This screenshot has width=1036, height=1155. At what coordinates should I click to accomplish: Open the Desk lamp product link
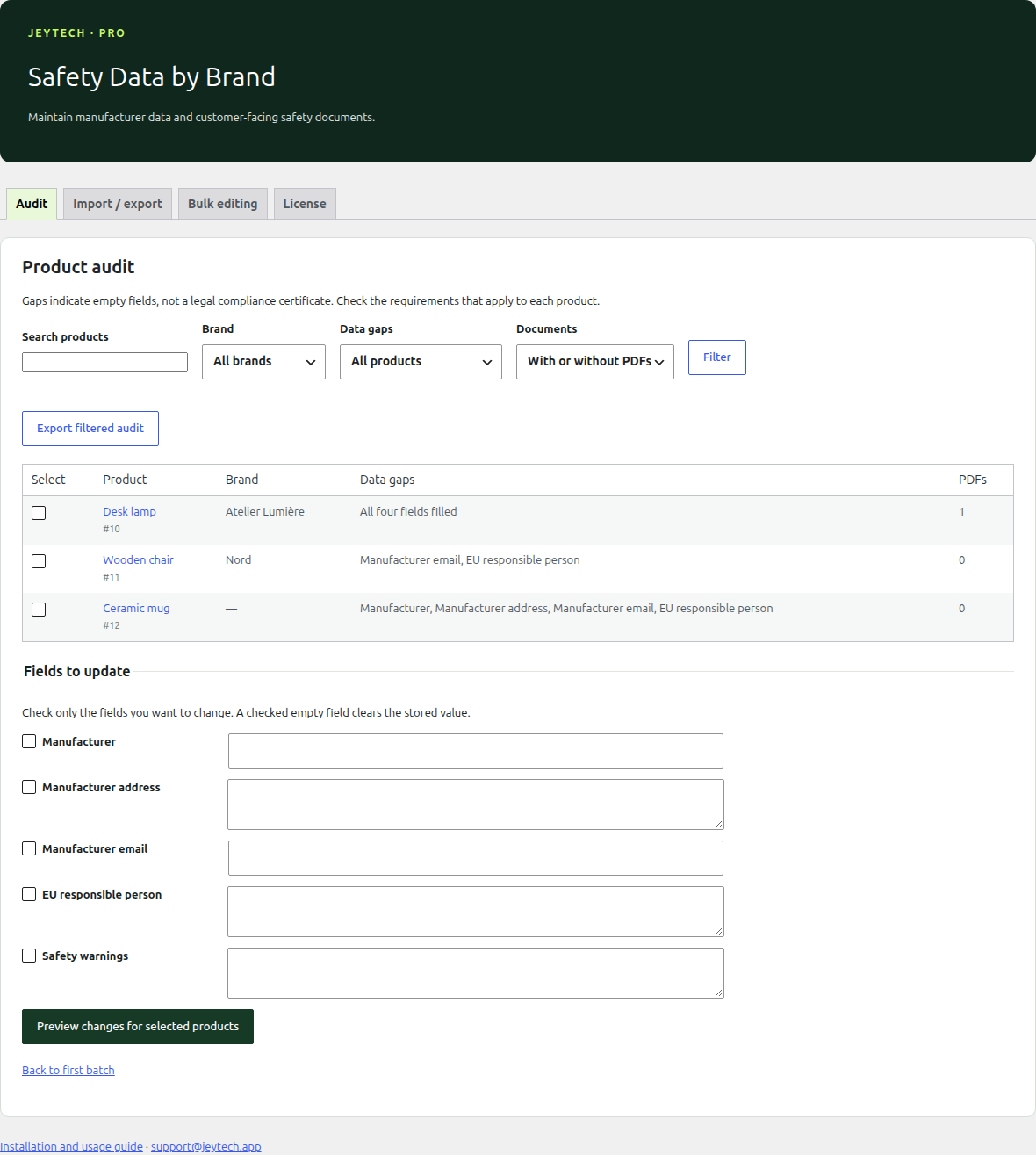coord(129,511)
